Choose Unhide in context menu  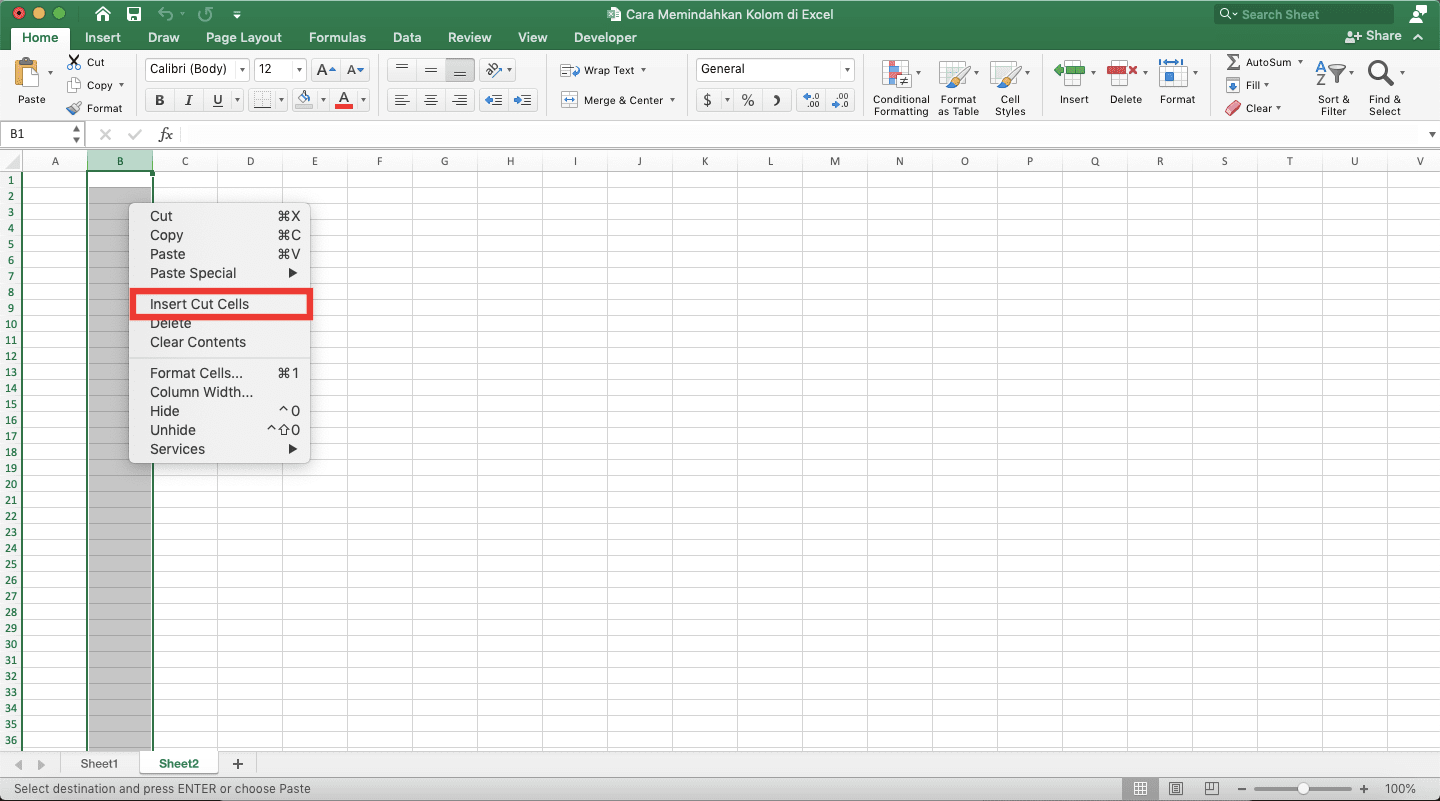pyautogui.click(x=220, y=430)
